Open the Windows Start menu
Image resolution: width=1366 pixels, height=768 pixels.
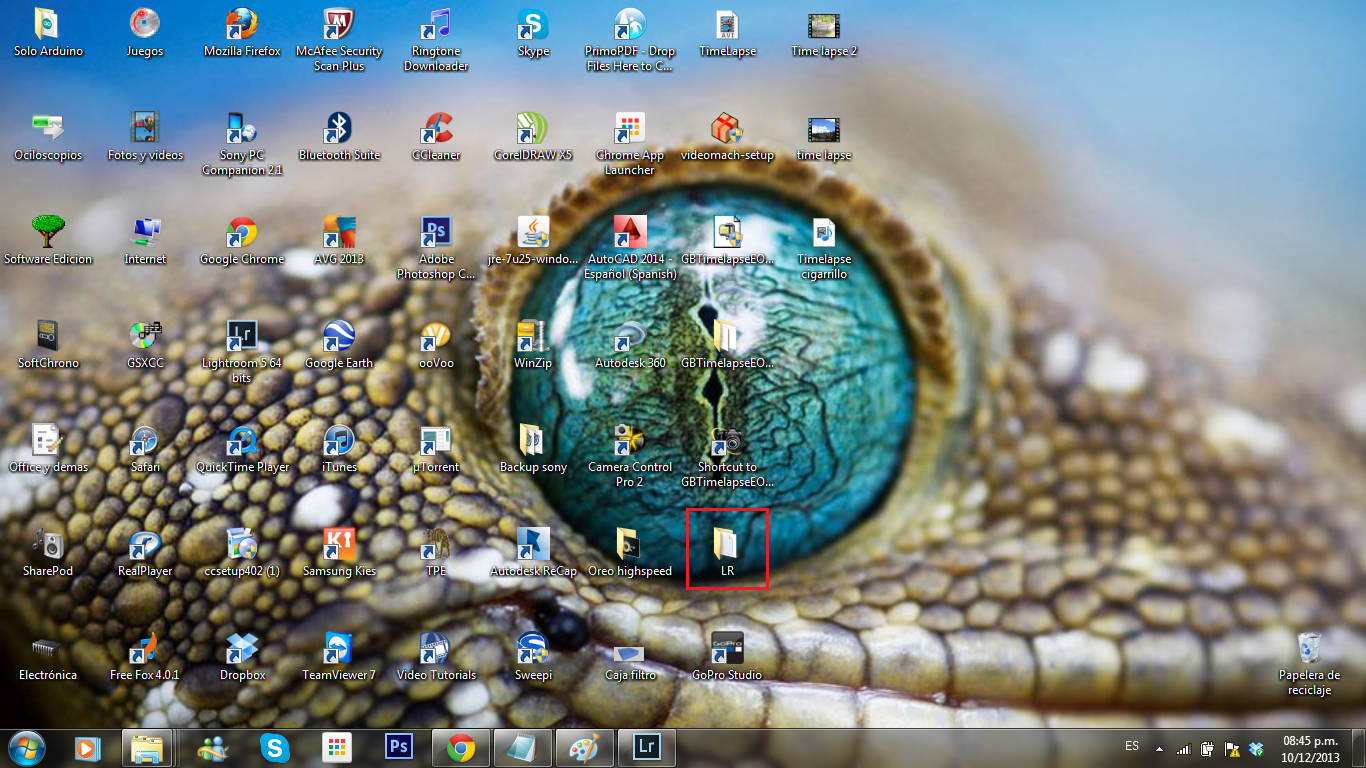click(25, 748)
